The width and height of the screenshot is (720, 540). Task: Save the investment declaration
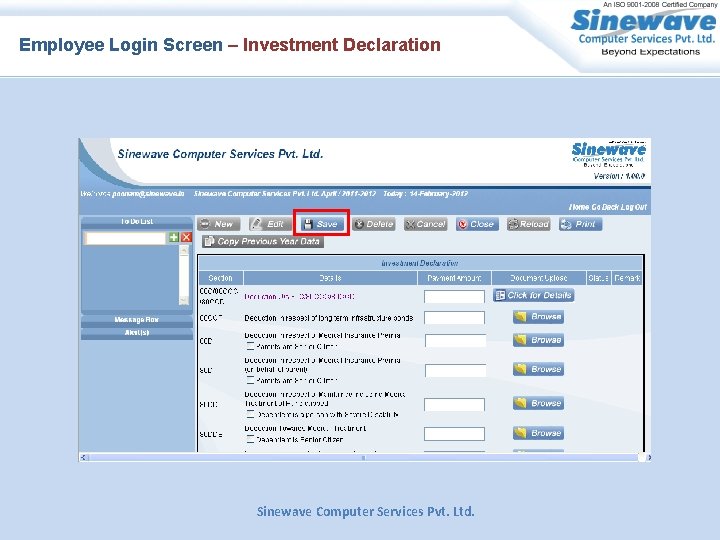pos(321,224)
